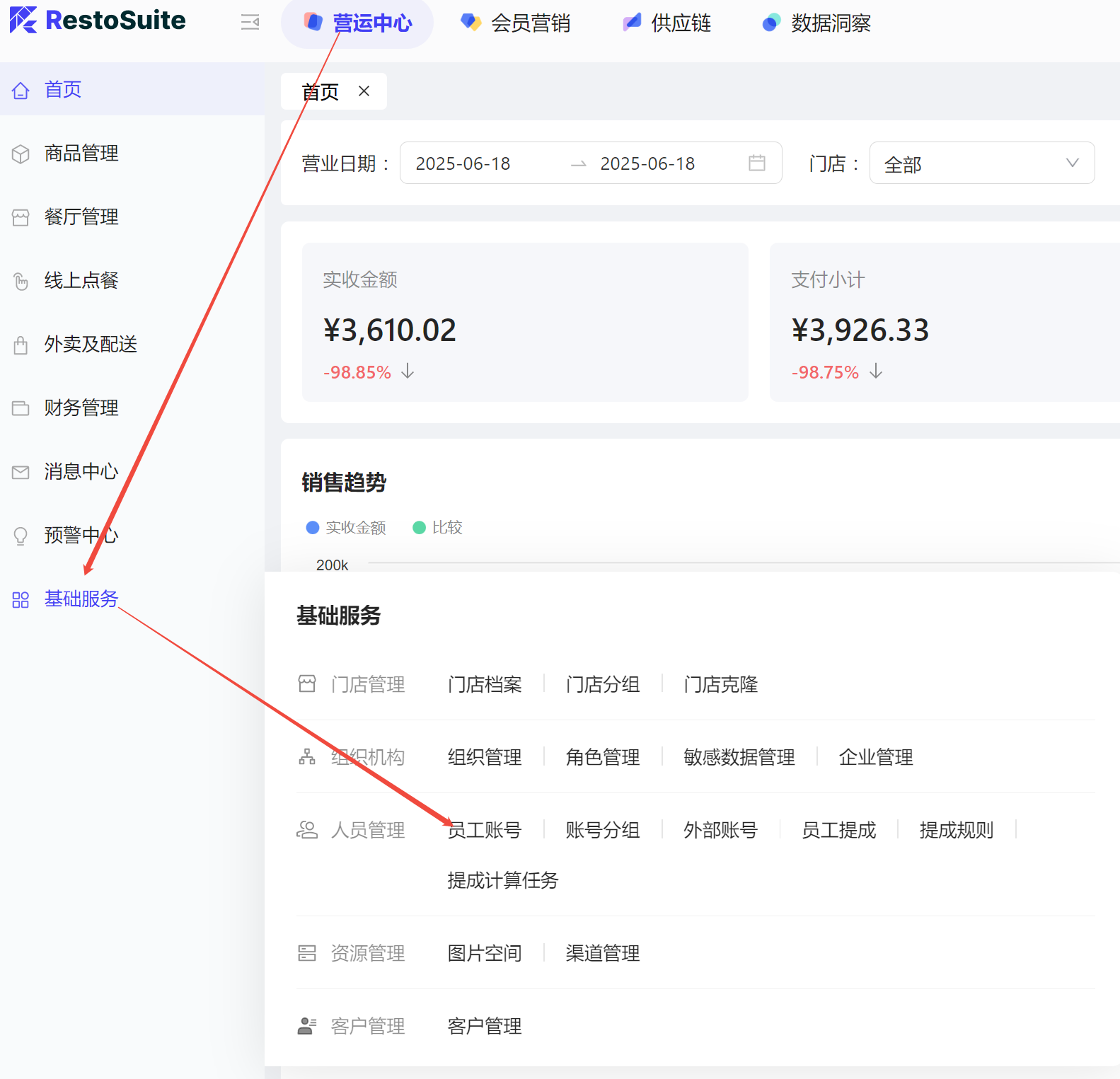
Task: Click the RestoSuite logo
Action: 98,21
